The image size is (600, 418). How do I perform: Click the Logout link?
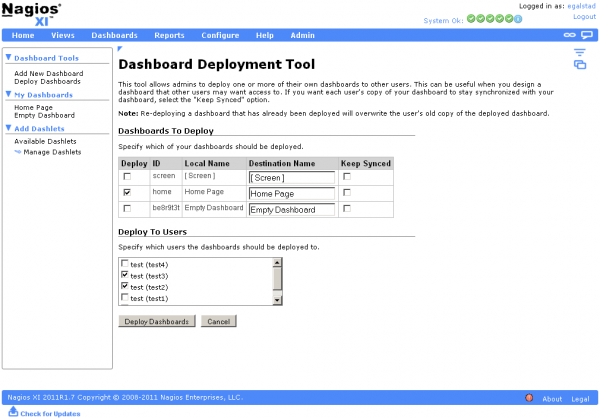click(584, 17)
